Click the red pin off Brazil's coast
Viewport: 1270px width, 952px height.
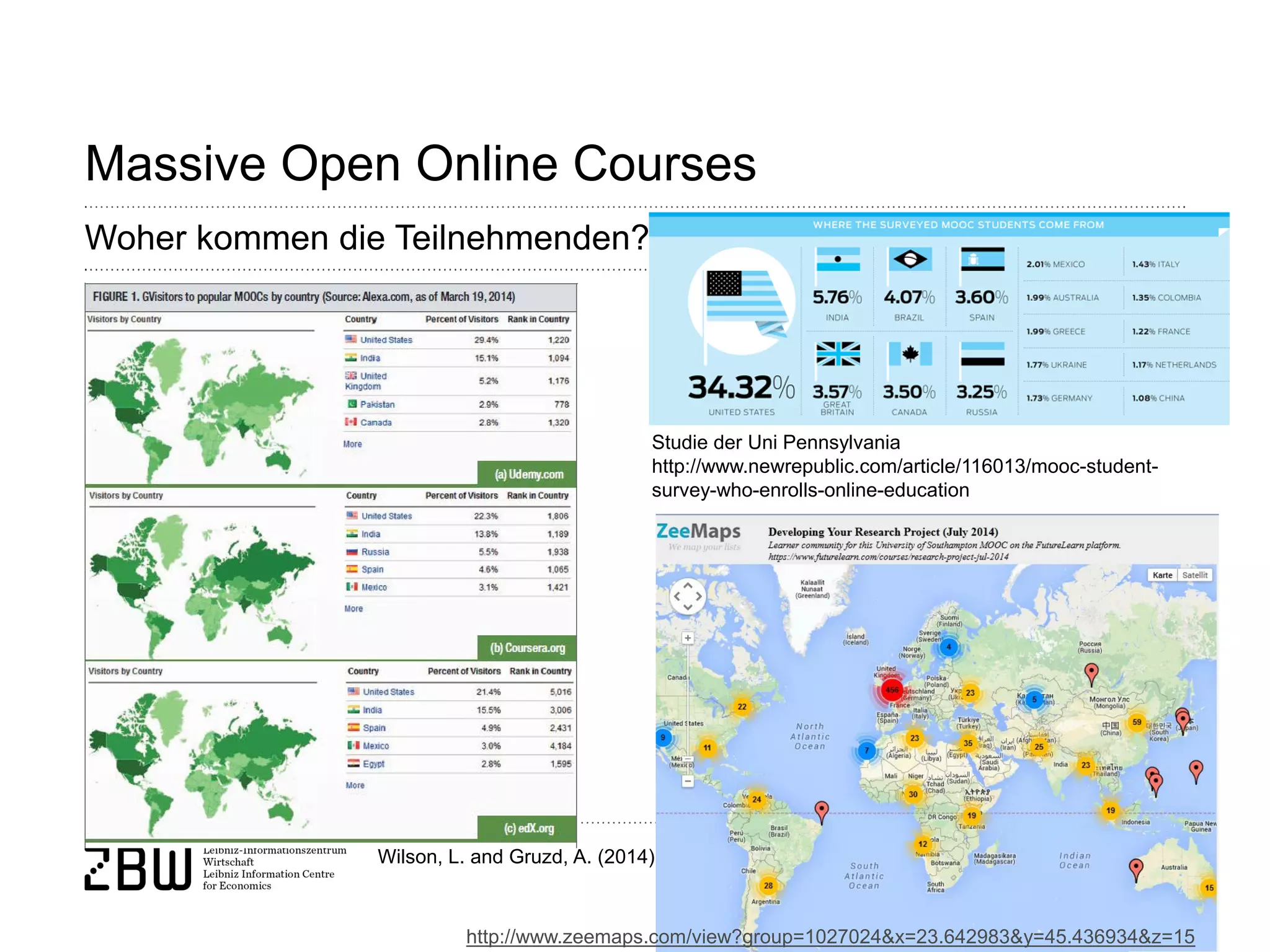(822, 812)
